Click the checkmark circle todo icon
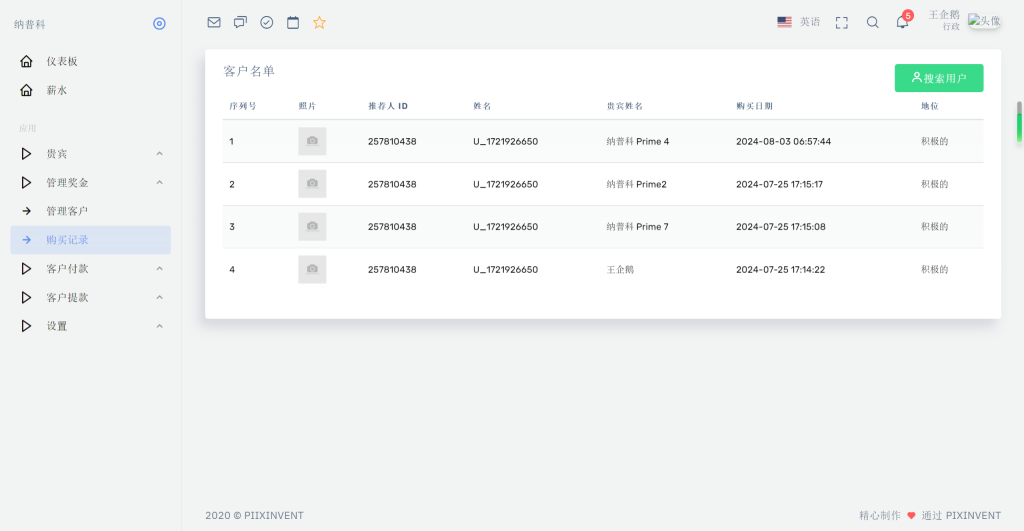The image size is (1024, 531). click(x=267, y=22)
